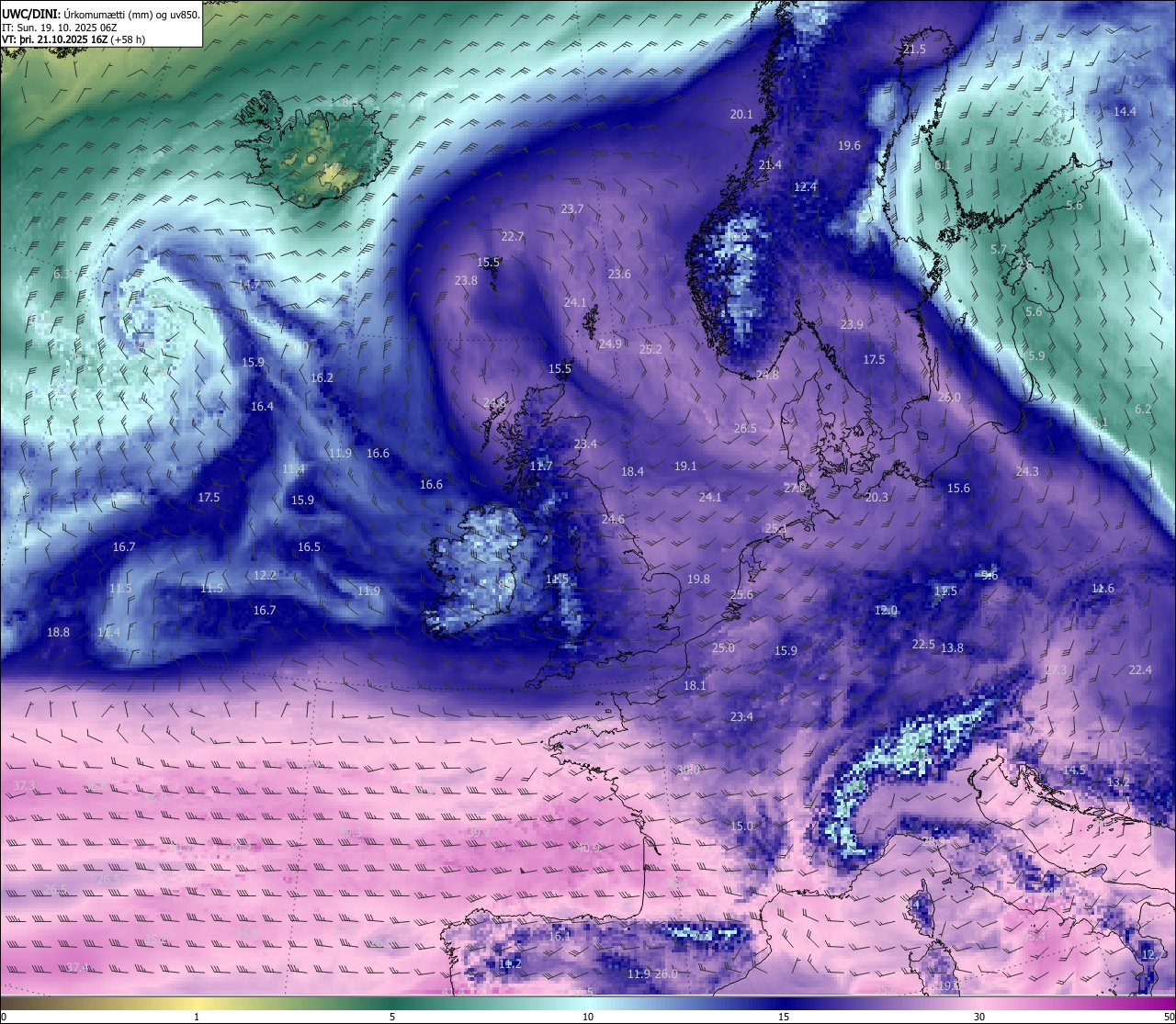The image size is (1176, 1024).
Task: Click the 19.8 value over England
Action: [x=698, y=580]
